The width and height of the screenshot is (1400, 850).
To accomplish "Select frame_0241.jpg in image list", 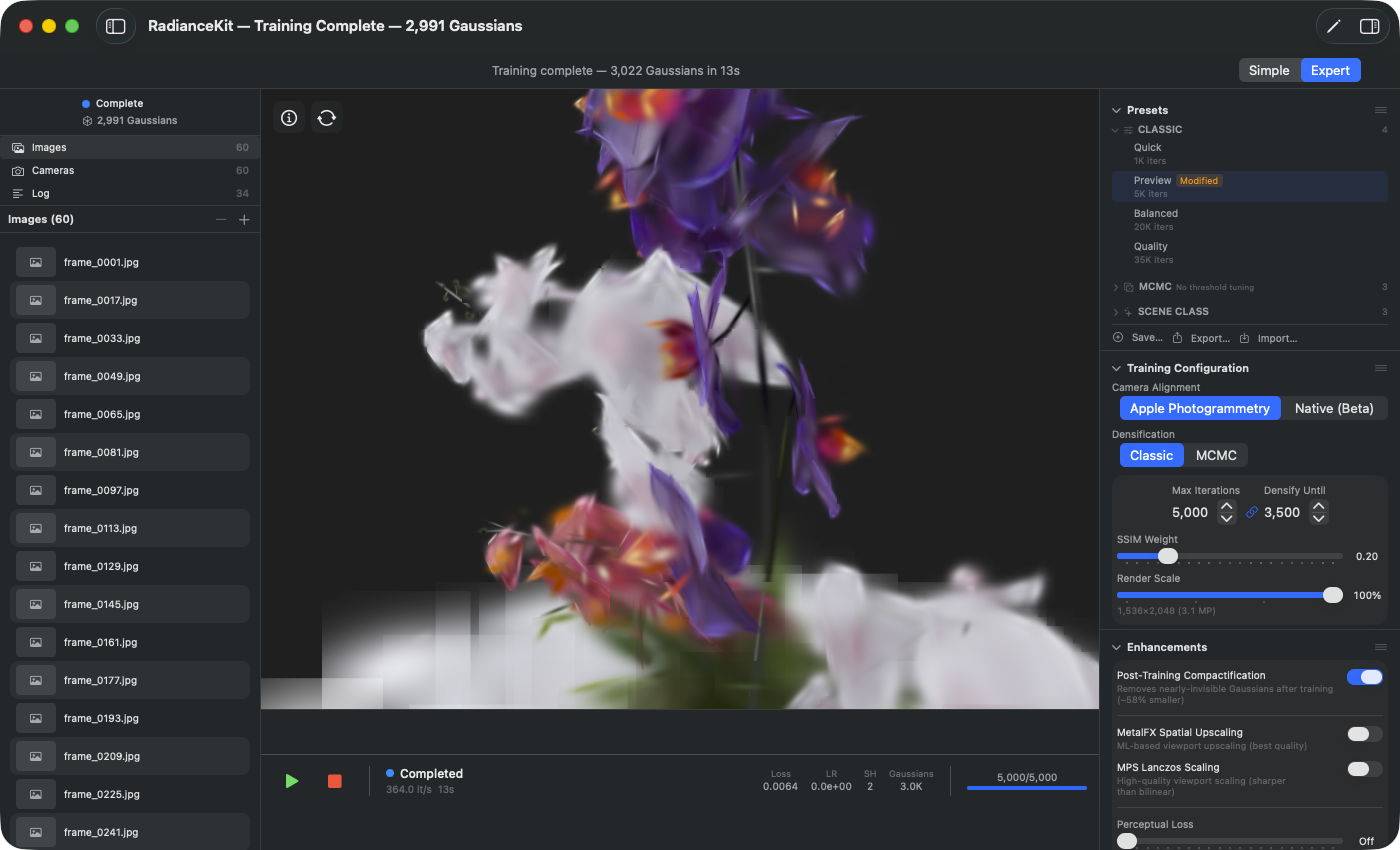I will [130, 832].
